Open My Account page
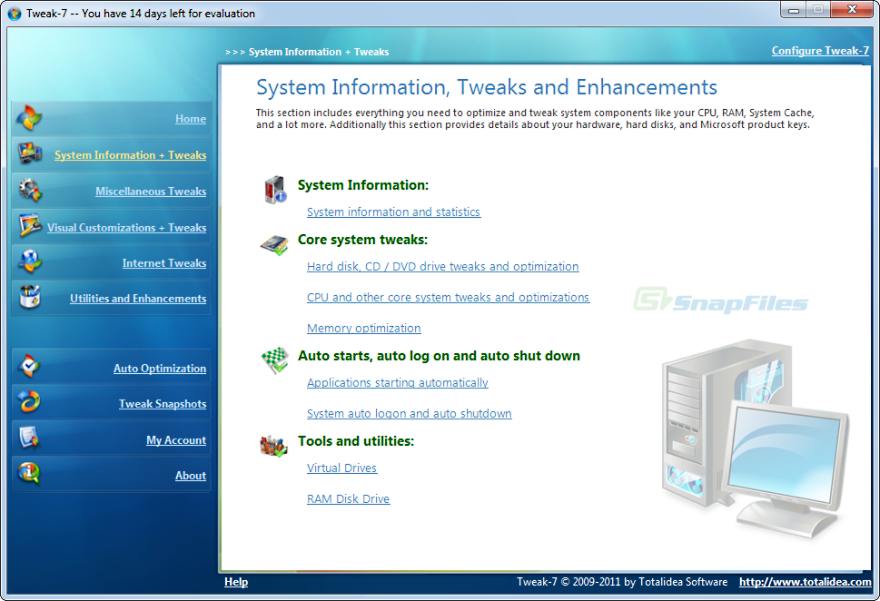 point(176,441)
